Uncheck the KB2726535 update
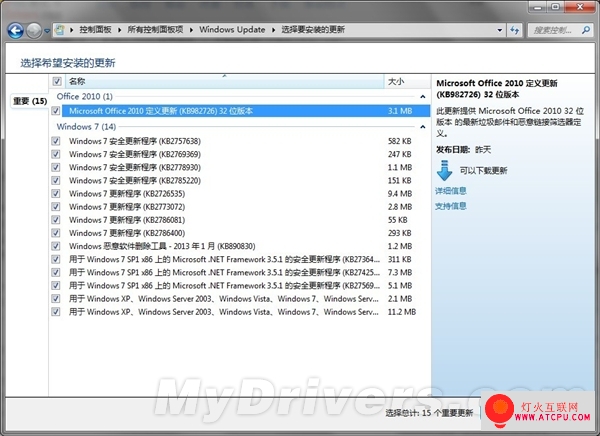Image resolution: width=600 pixels, height=436 pixels. (56, 194)
